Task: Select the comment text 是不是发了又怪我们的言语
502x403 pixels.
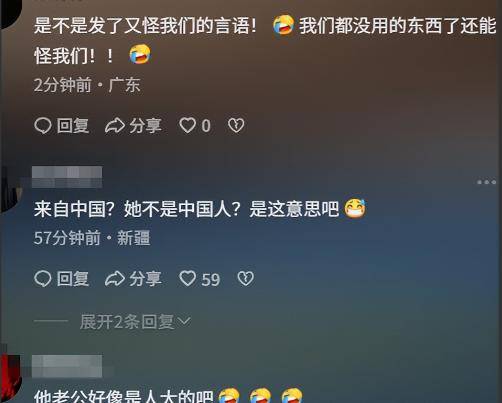Action: 145,26
